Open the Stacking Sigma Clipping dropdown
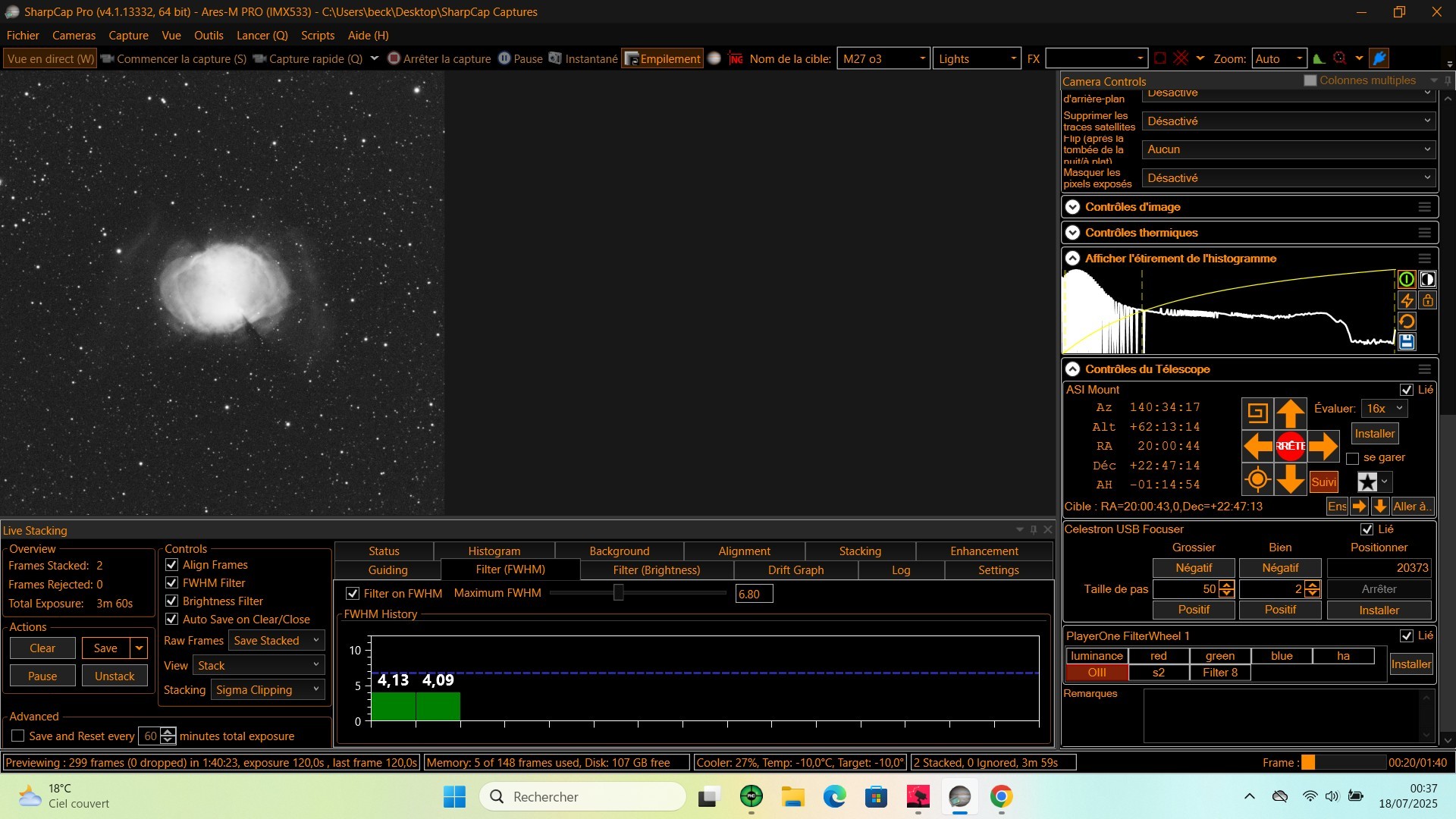 [268, 690]
